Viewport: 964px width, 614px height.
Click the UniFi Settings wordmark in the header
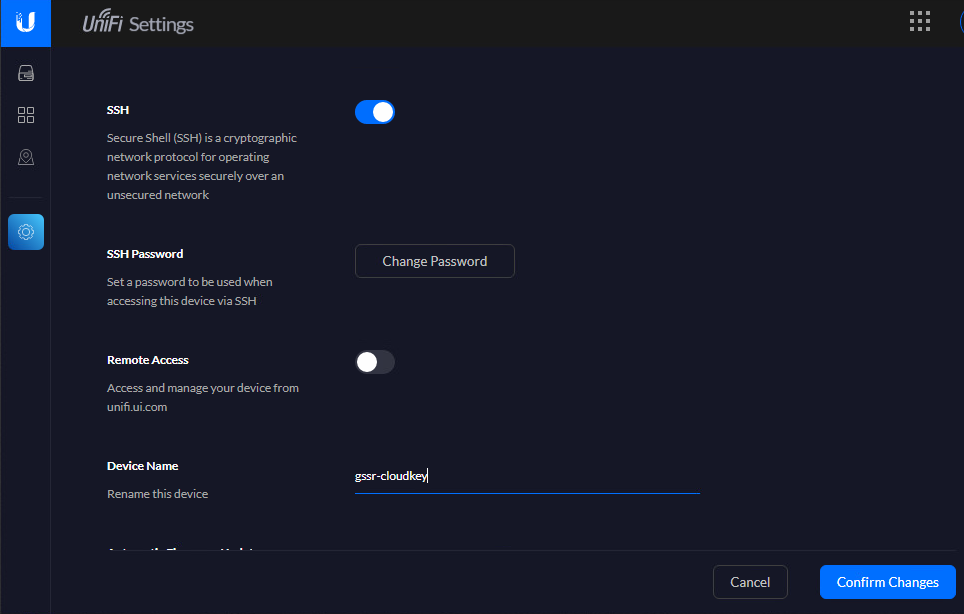point(138,24)
